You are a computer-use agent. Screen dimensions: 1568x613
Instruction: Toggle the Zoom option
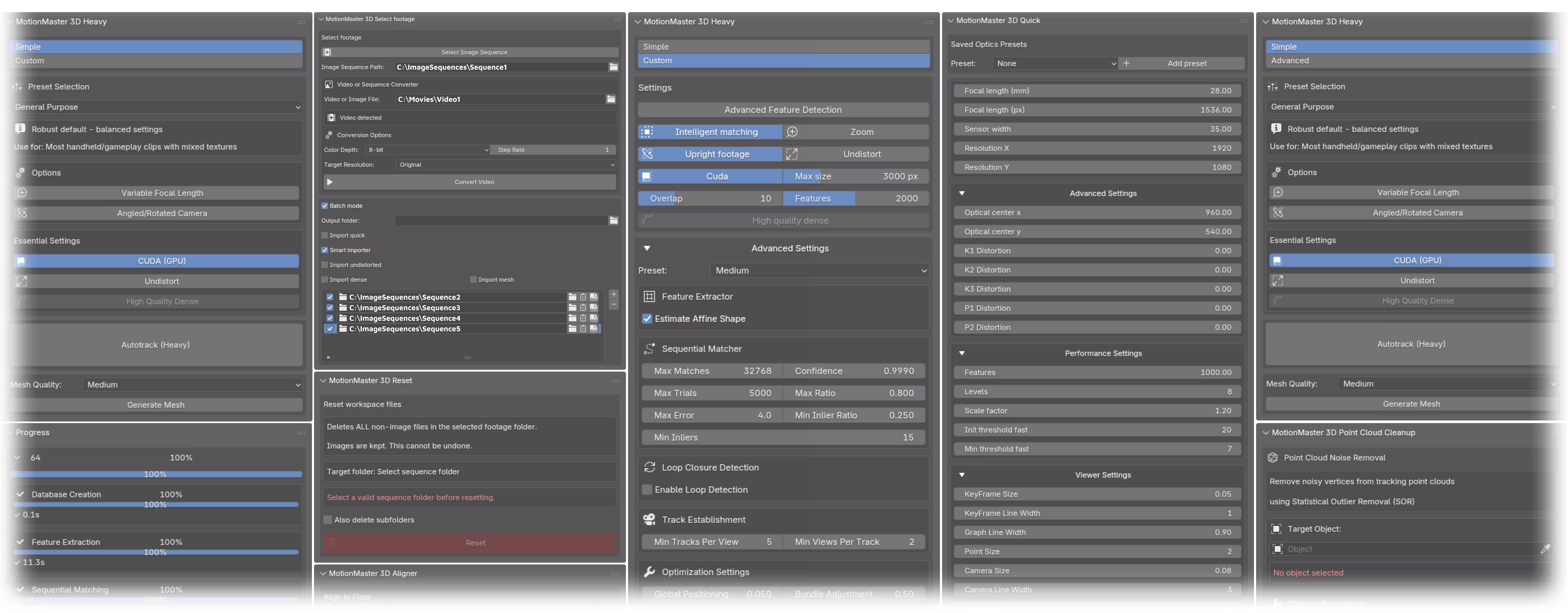click(856, 132)
